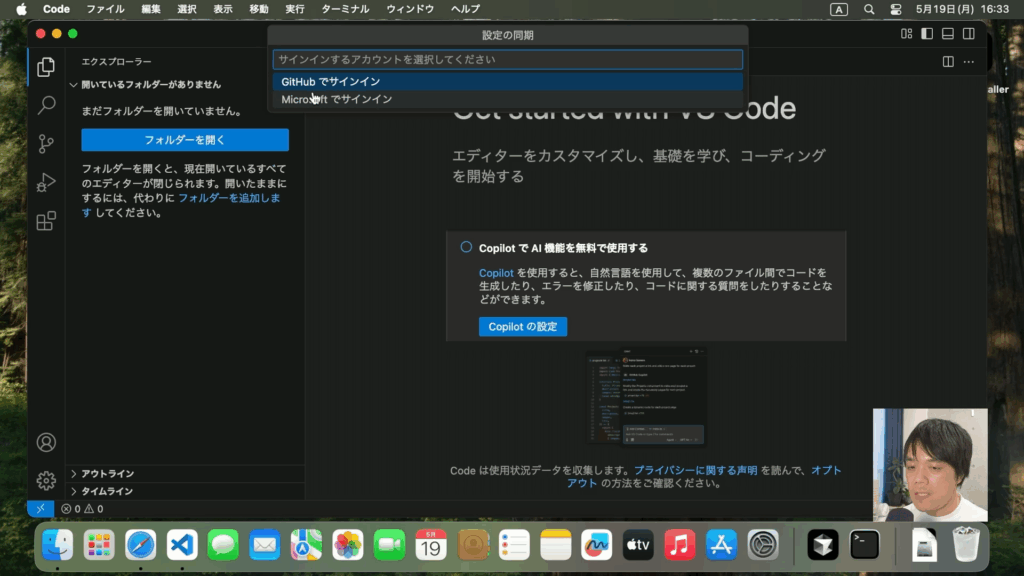Toggle the primary sidebar layout button

[x=927, y=34]
